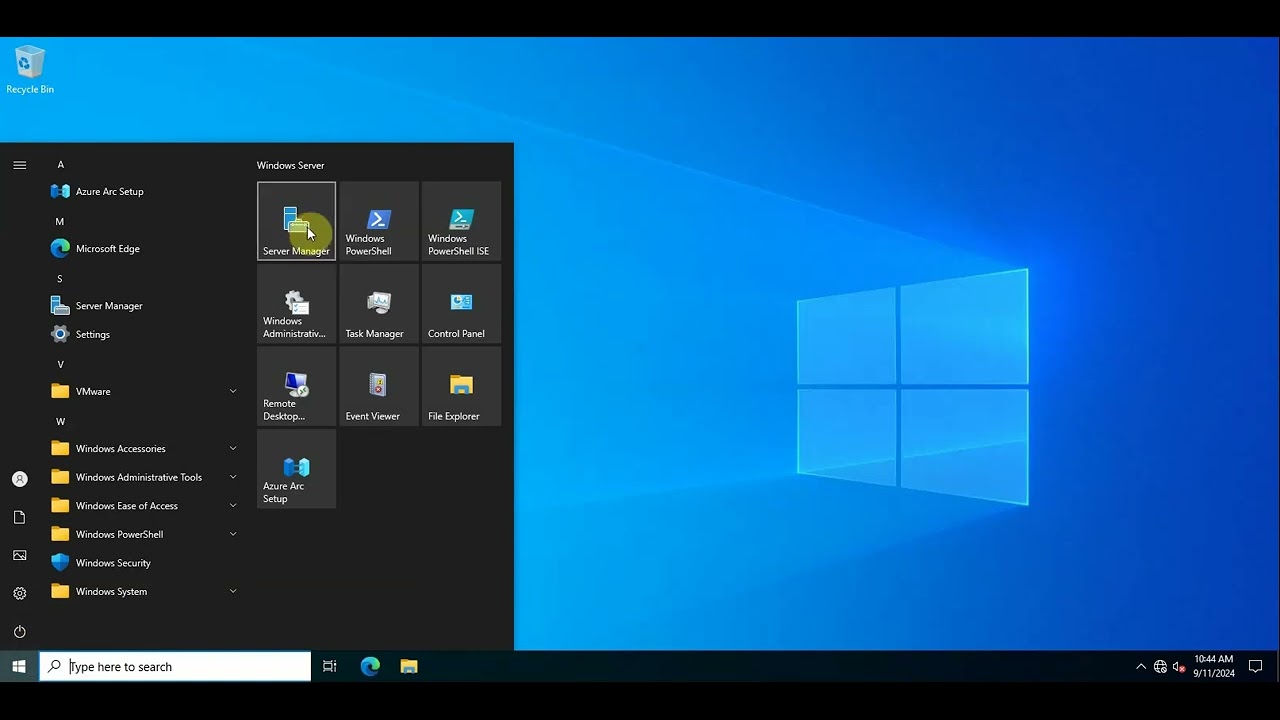Image resolution: width=1280 pixels, height=720 pixels.
Task: Open the Azure Arc Setup tile
Action: (296, 469)
